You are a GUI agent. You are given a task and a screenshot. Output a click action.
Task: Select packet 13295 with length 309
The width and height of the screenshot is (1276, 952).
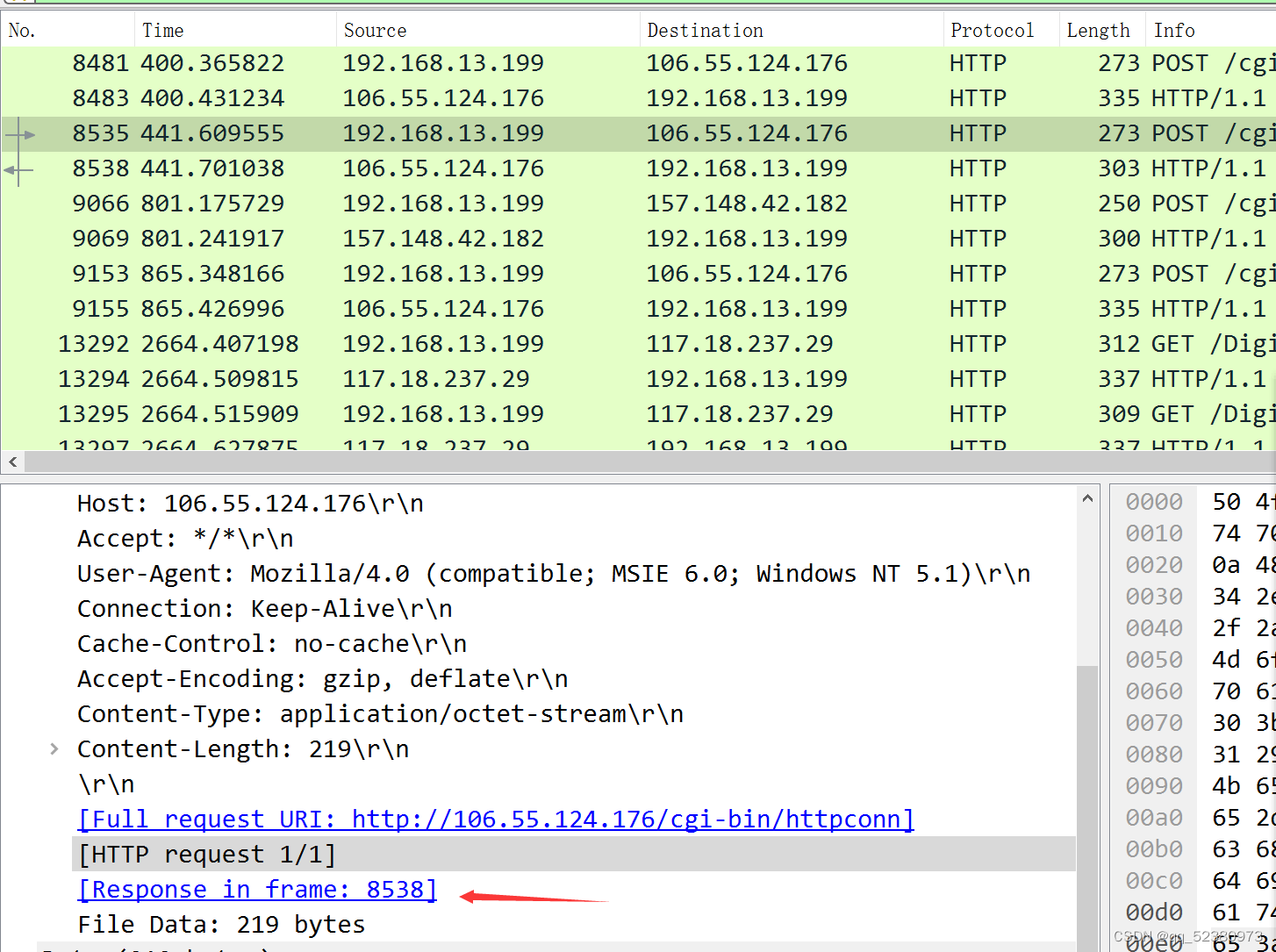[x=638, y=414]
